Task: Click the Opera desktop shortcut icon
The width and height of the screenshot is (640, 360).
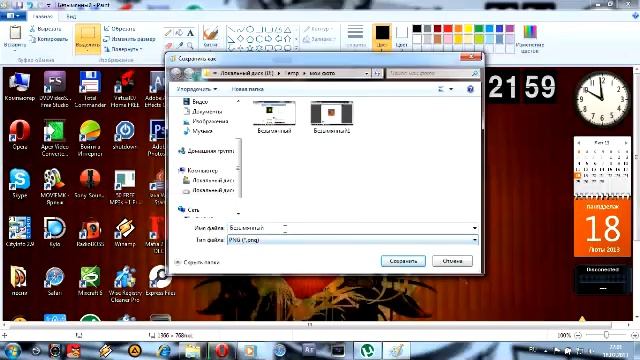Action: (x=20, y=135)
